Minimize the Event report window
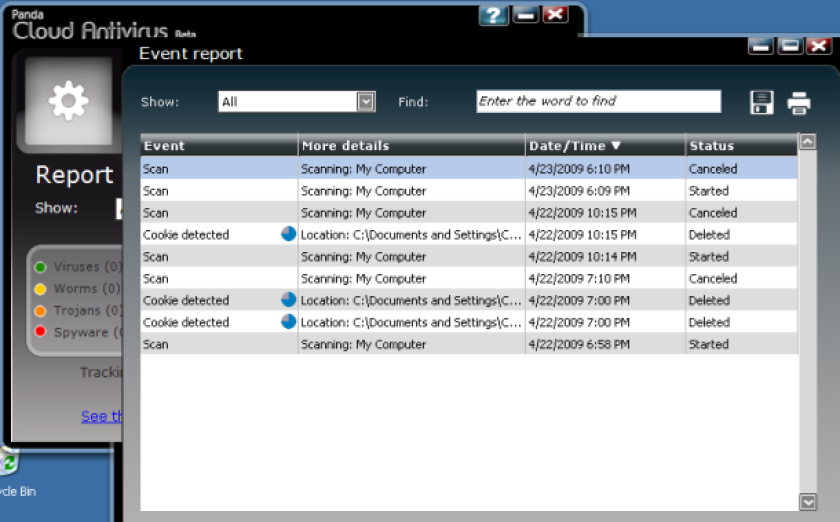The width and height of the screenshot is (840, 522). tap(760, 46)
